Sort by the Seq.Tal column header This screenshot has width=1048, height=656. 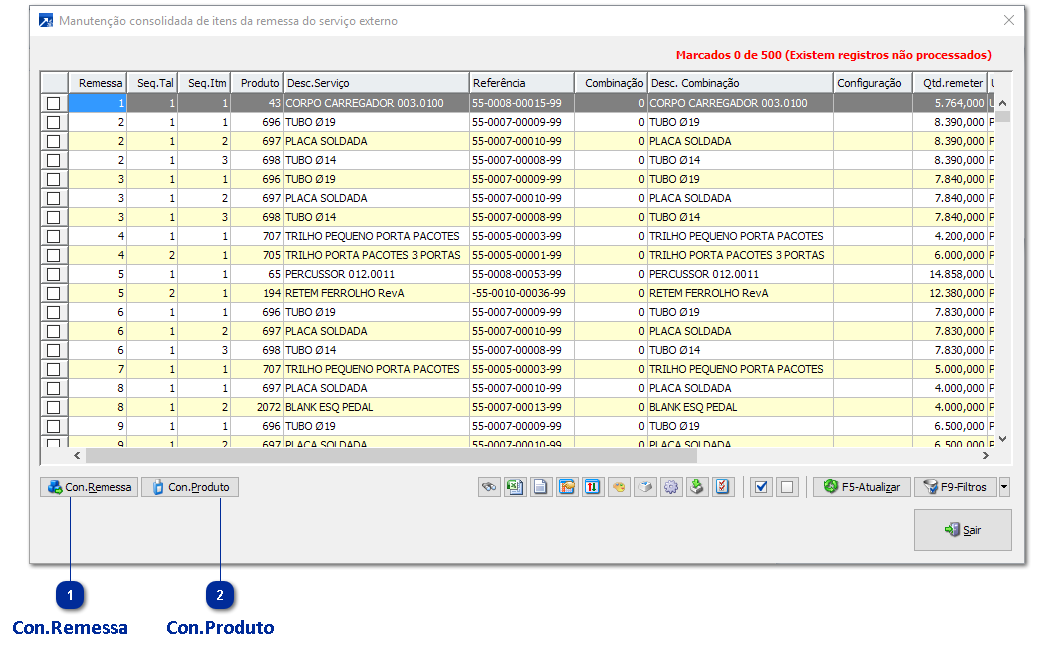click(x=152, y=83)
